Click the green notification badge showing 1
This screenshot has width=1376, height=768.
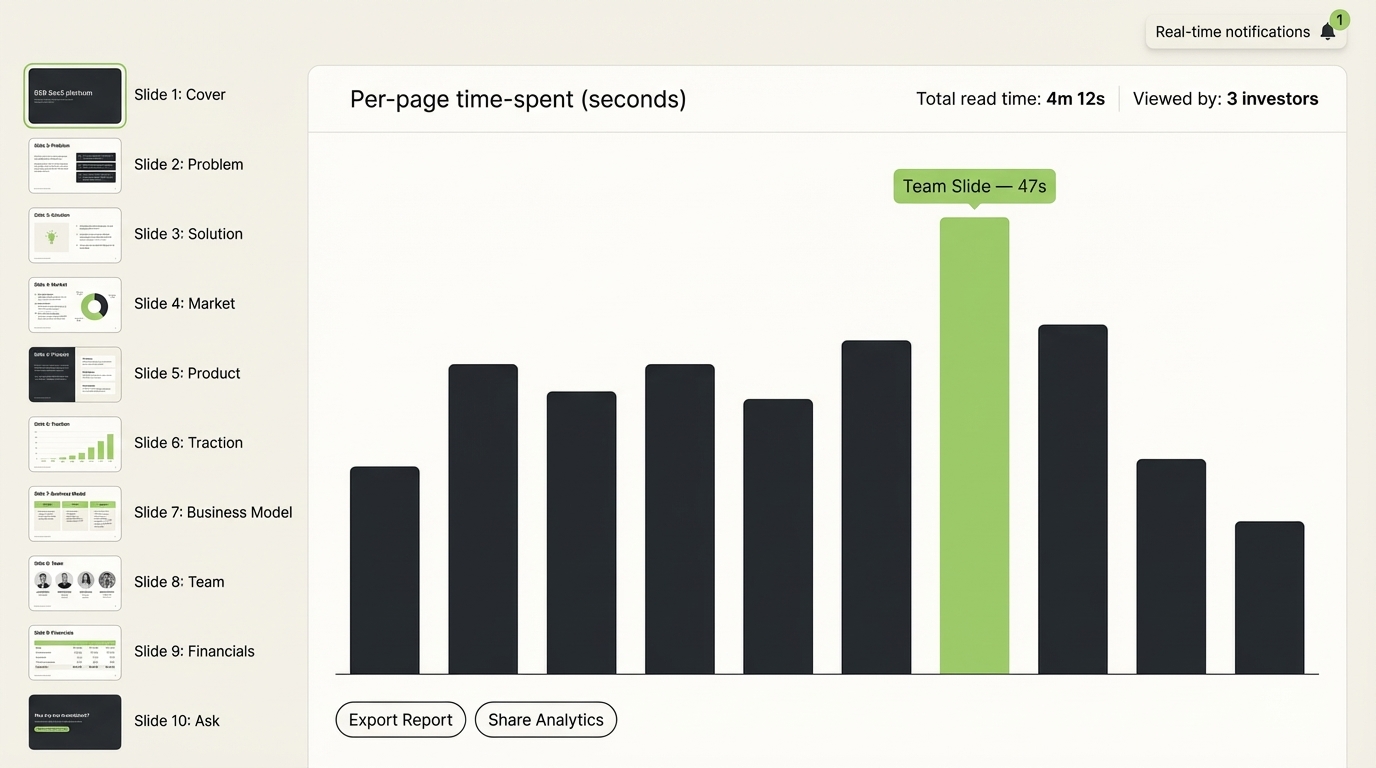[x=1339, y=19]
